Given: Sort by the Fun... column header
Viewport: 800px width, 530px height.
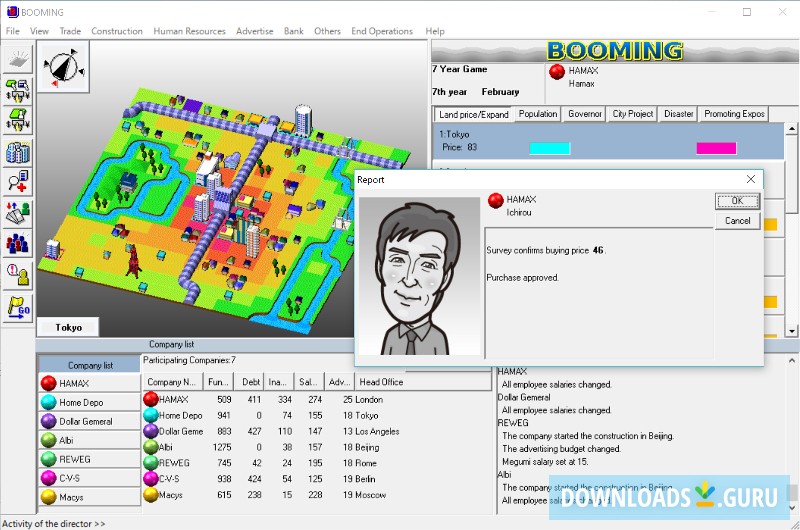Looking at the screenshot, I should [x=218, y=382].
